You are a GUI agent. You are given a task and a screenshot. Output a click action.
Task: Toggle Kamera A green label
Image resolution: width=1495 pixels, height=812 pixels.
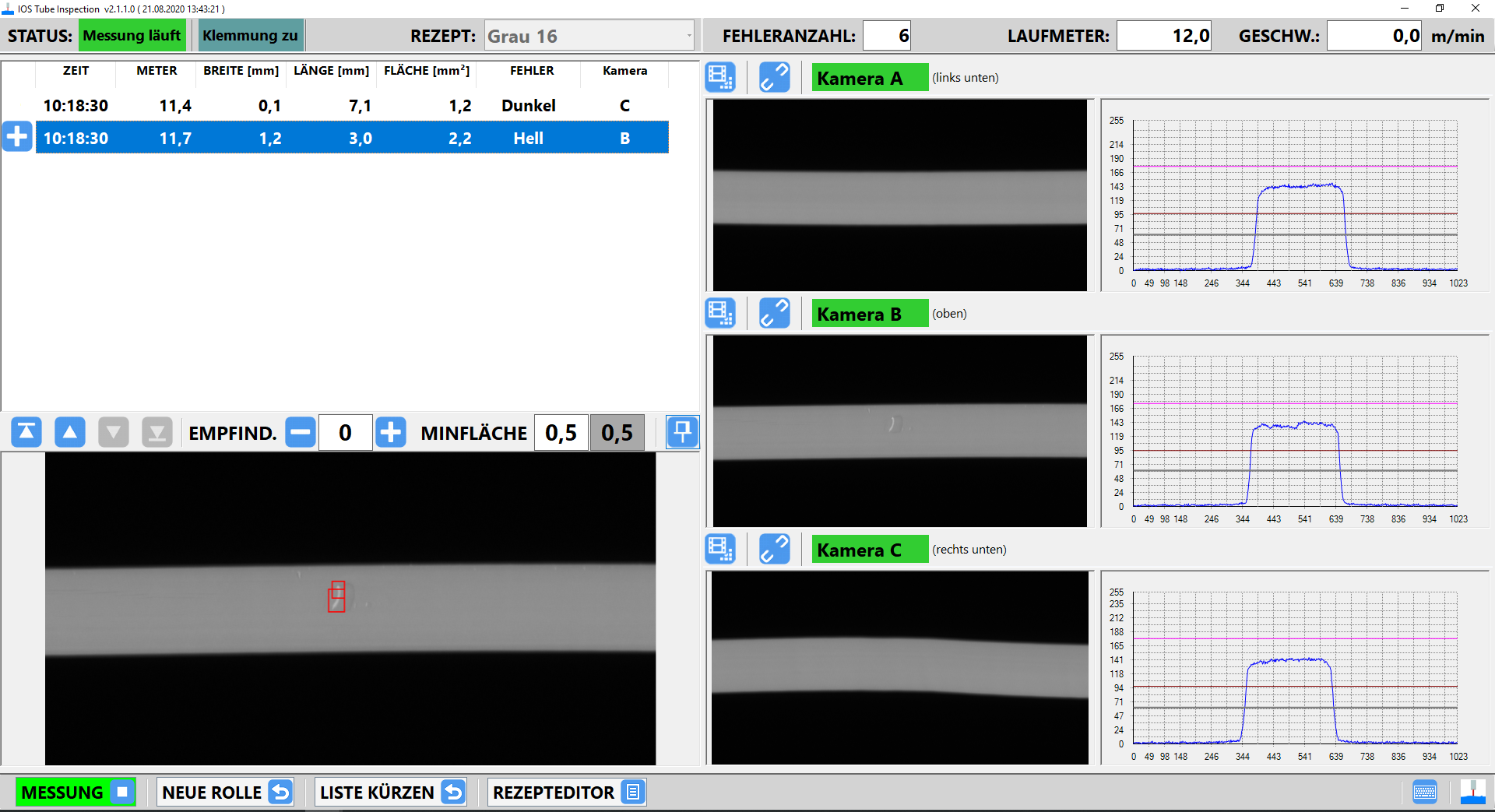869,78
